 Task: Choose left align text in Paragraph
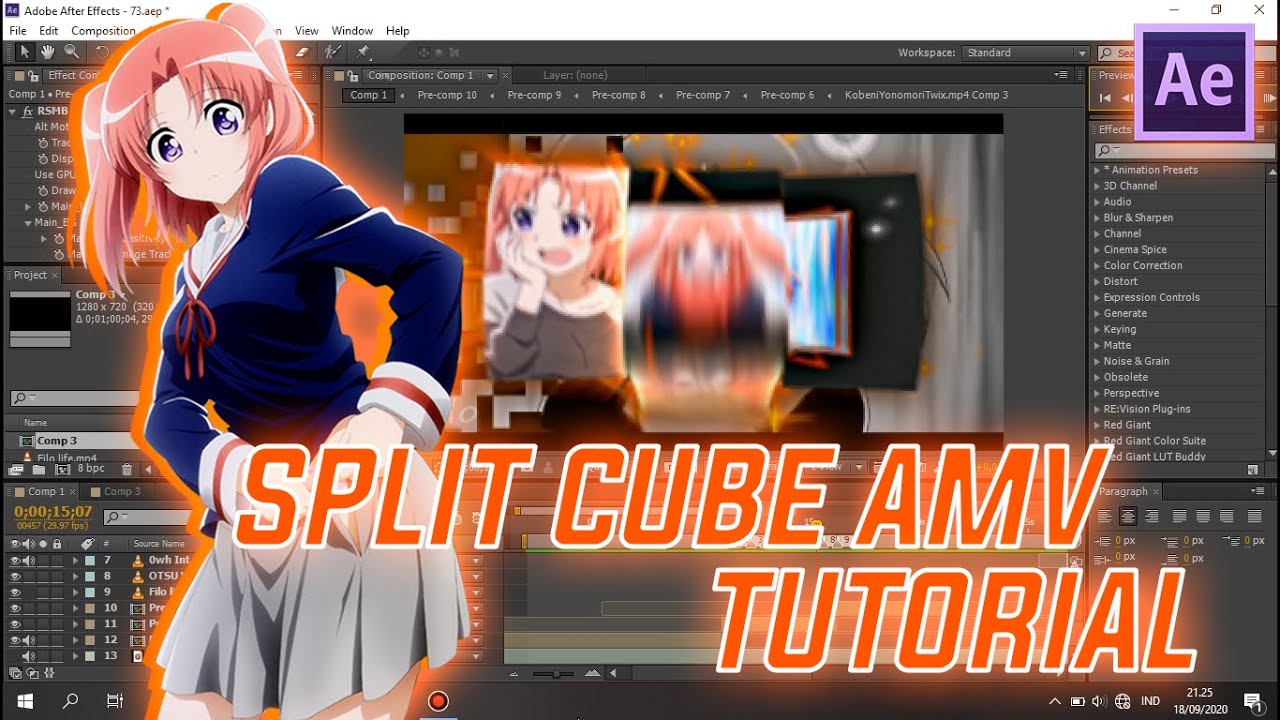[x=1105, y=517]
